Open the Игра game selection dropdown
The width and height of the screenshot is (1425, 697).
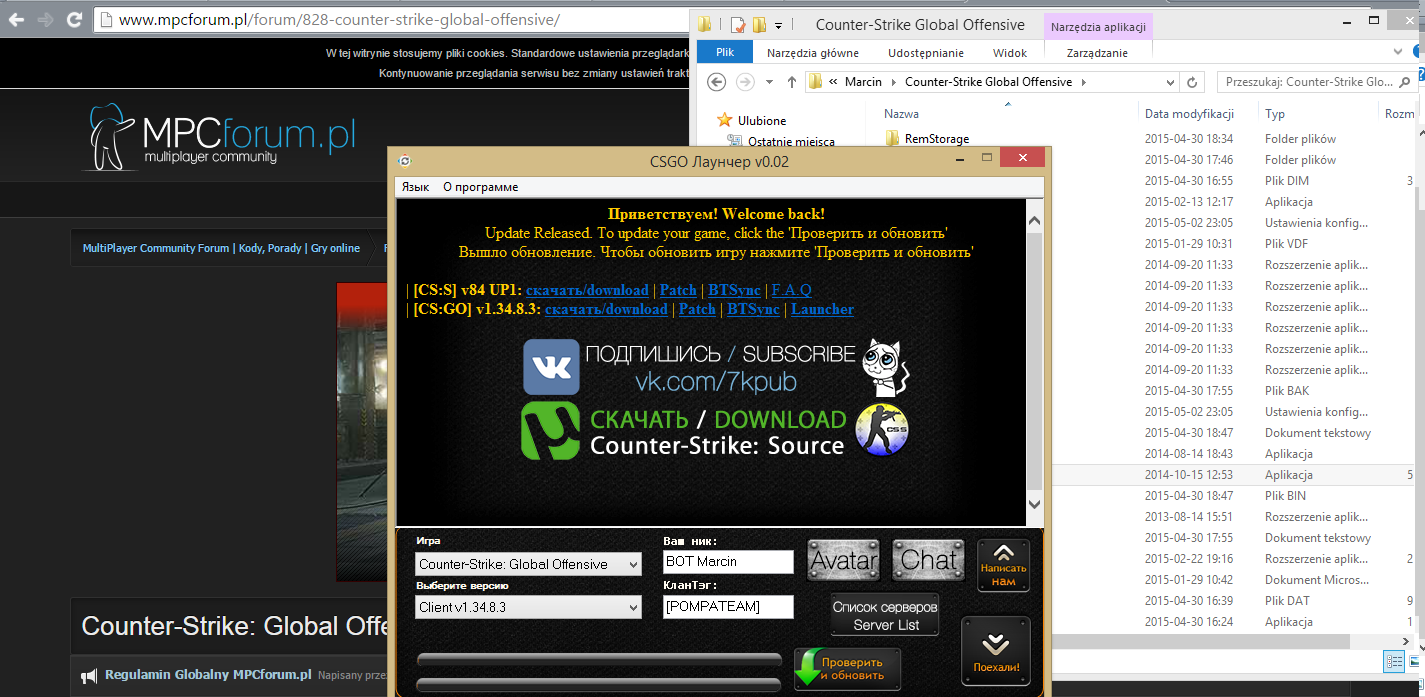[528, 564]
